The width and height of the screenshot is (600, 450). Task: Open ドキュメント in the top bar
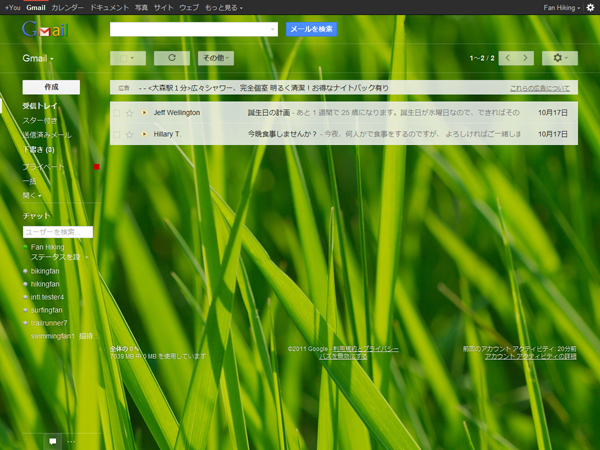pyautogui.click(x=108, y=7)
